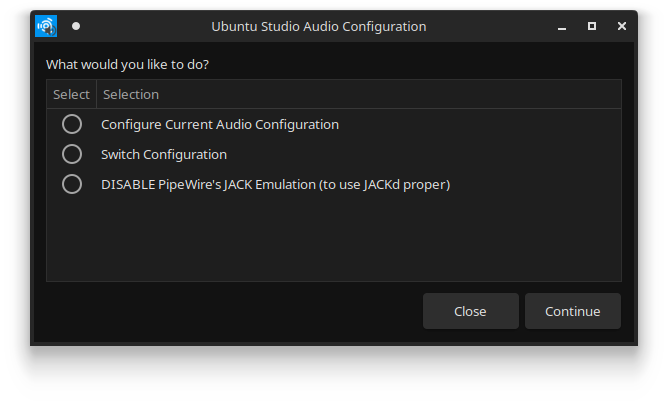
Task: Select the Switch Configuration radio button
Action: click(x=72, y=154)
